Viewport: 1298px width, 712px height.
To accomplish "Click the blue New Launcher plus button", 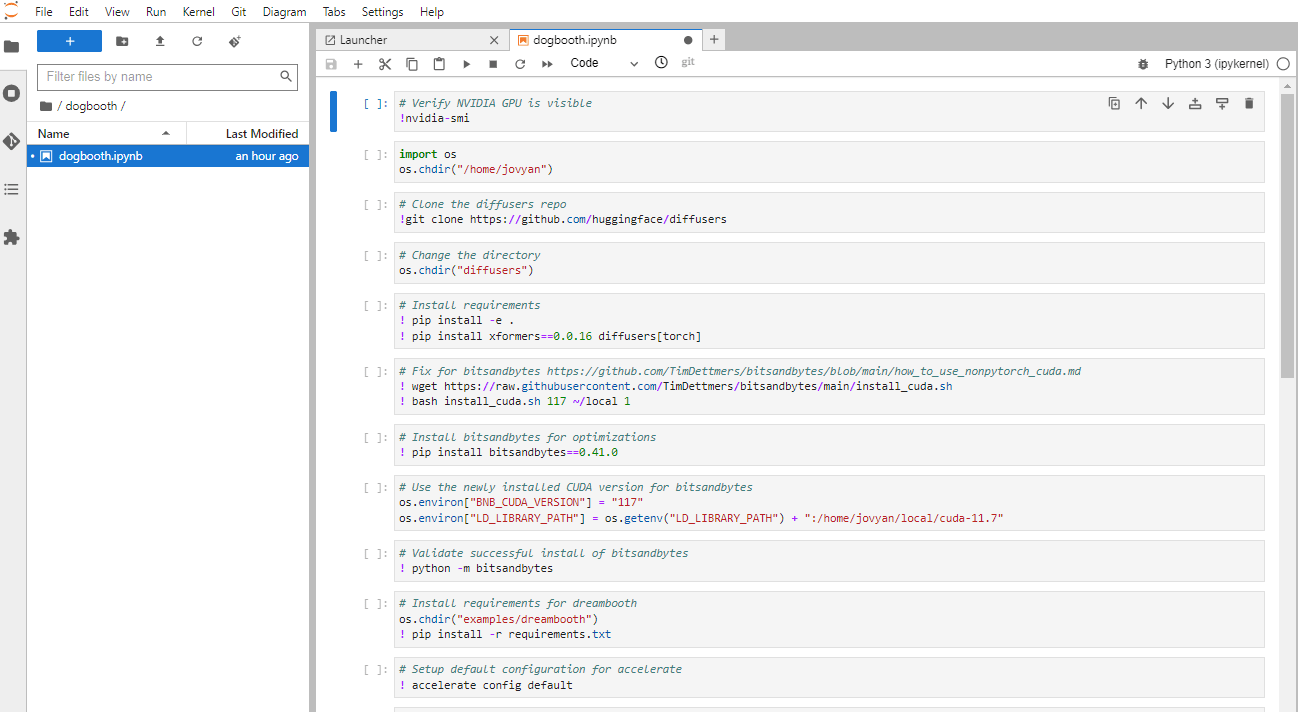I will (69, 41).
